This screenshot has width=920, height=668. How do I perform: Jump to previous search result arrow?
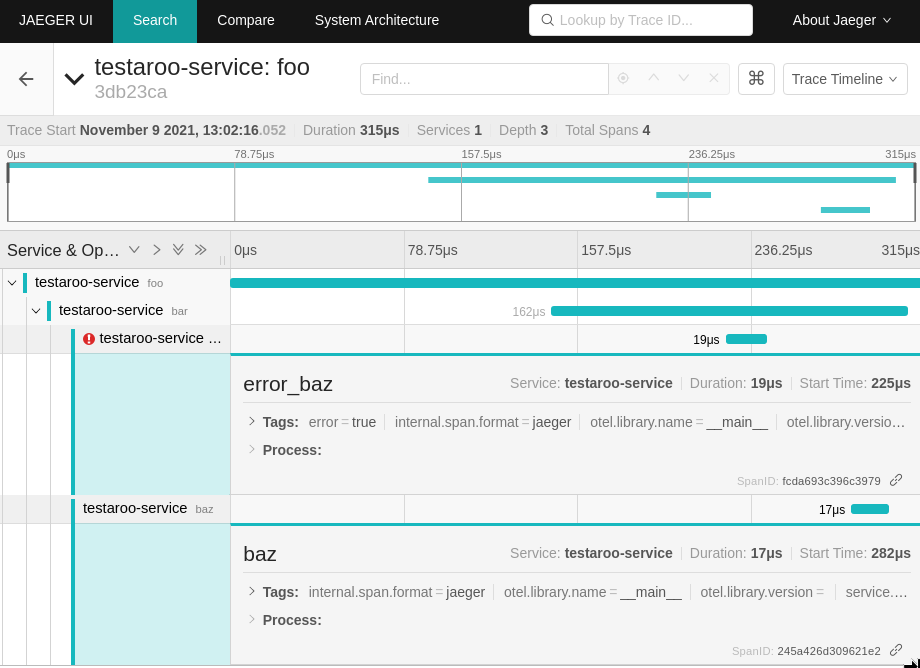tap(654, 78)
